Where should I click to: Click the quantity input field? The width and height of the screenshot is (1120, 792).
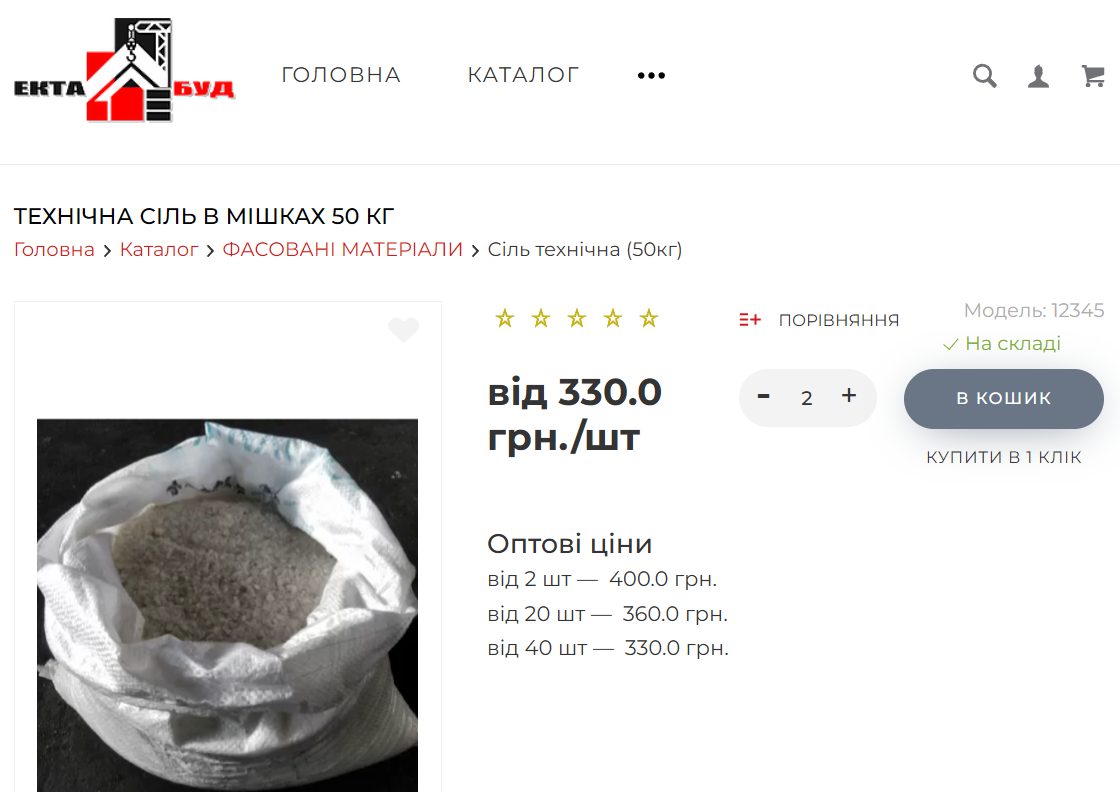(x=806, y=398)
